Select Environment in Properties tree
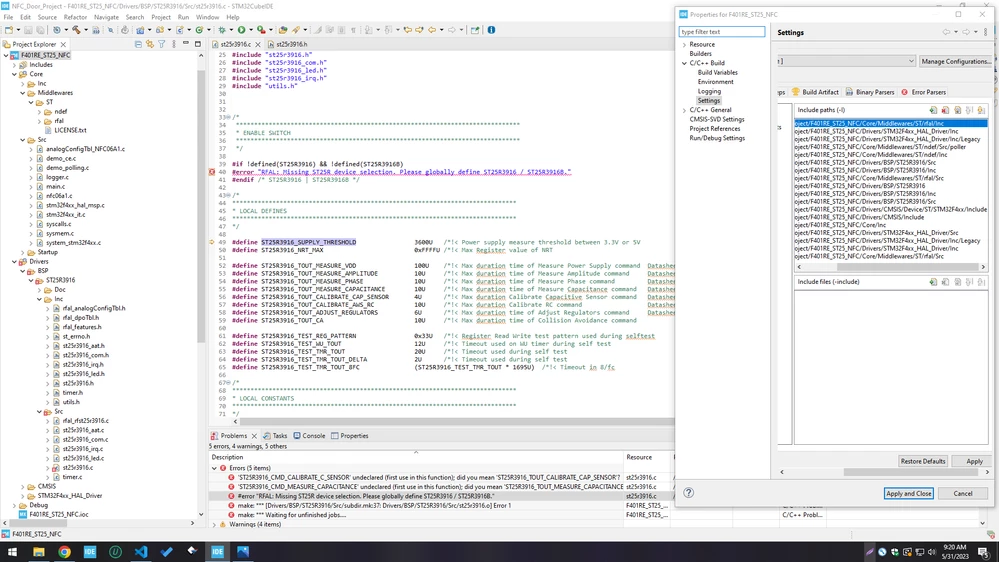The height and width of the screenshot is (562, 999). click(715, 82)
